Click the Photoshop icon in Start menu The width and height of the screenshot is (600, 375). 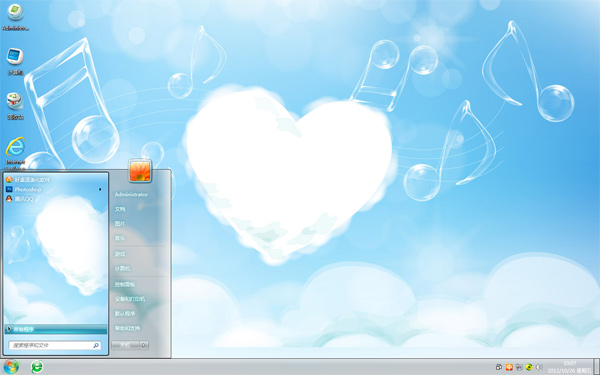9,189
